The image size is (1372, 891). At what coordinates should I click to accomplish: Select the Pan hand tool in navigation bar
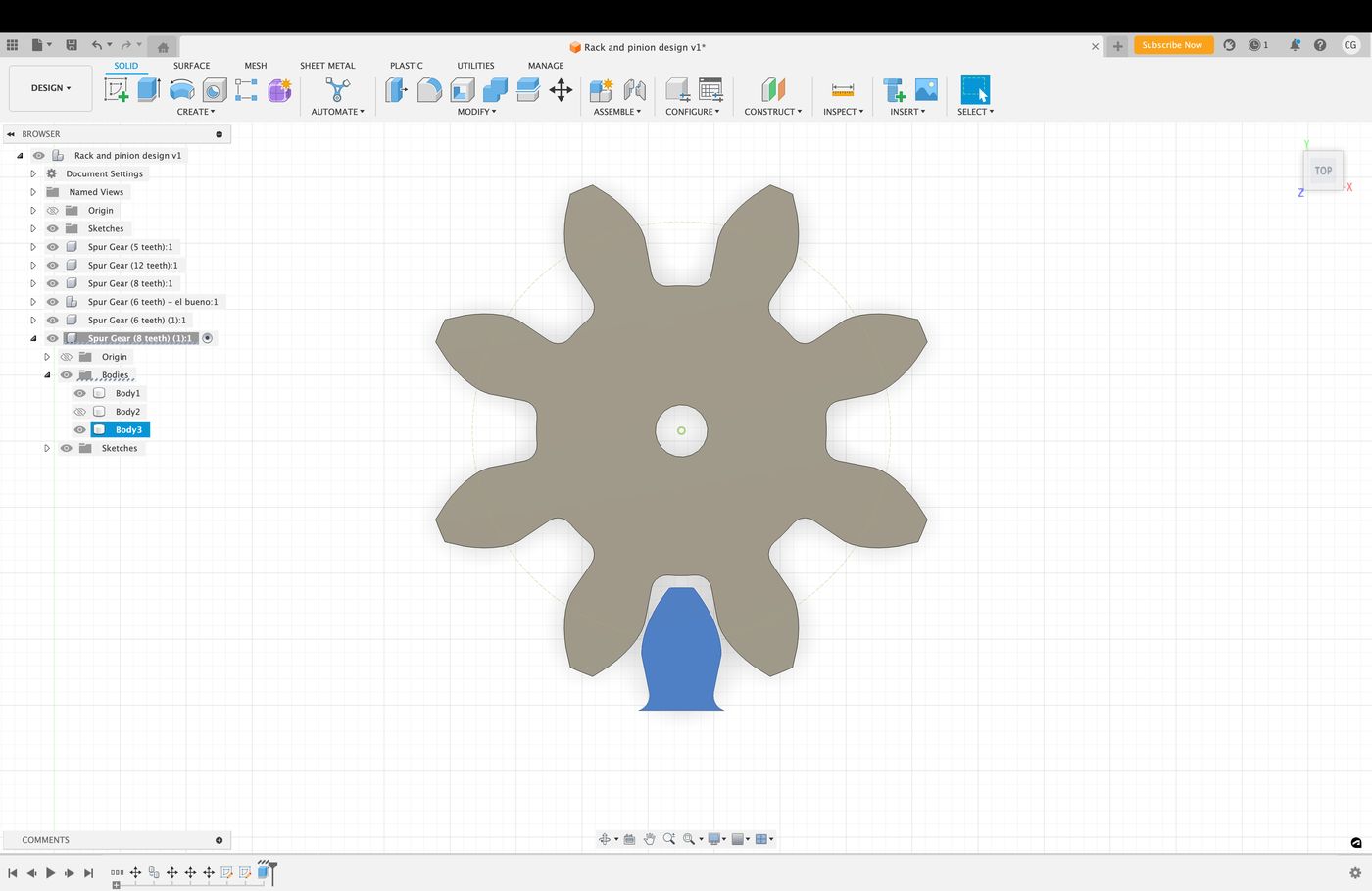point(649,839)
